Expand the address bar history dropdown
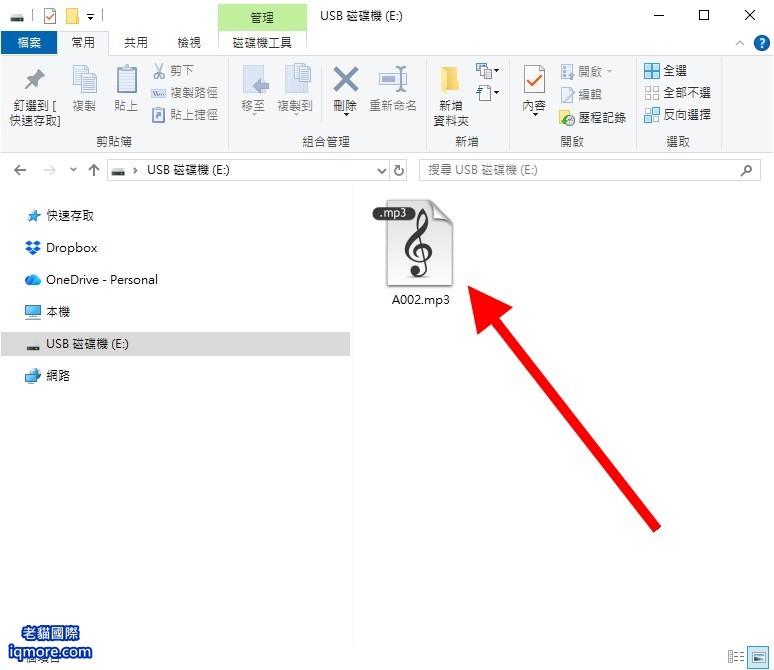This screenshot has width=774, height=670. pyautogui.click(x=382, y=171)
